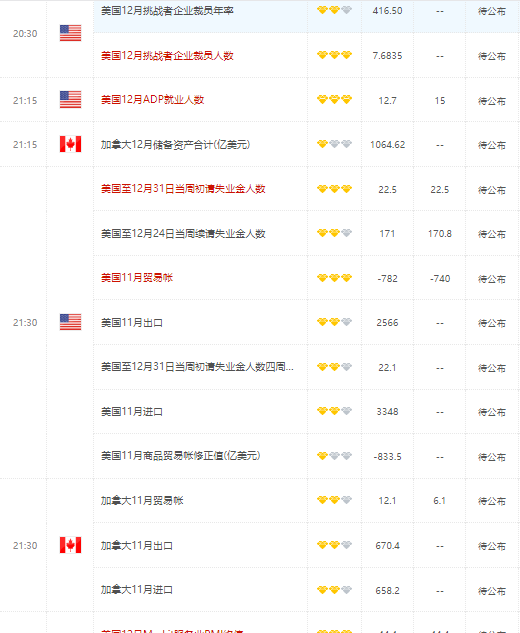
Task: Click previous value 22.1
Action: (388, 368)
